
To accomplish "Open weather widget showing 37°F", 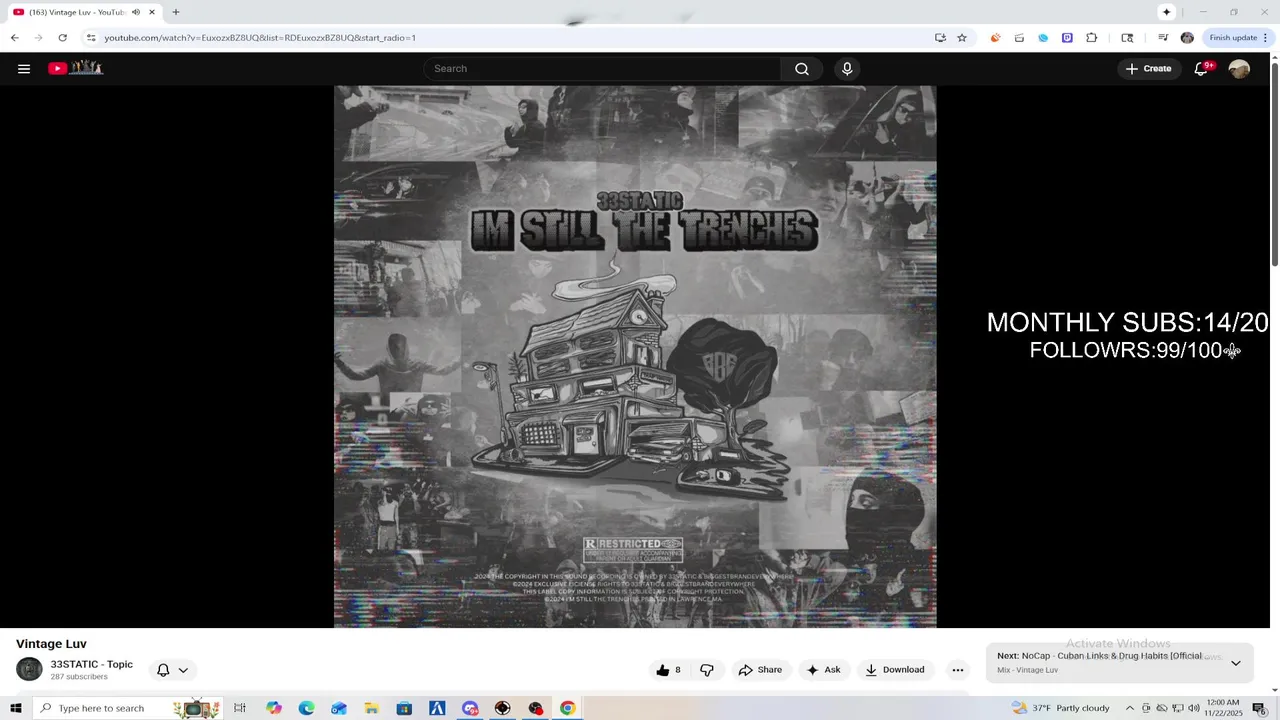I will coord(1061,708).
